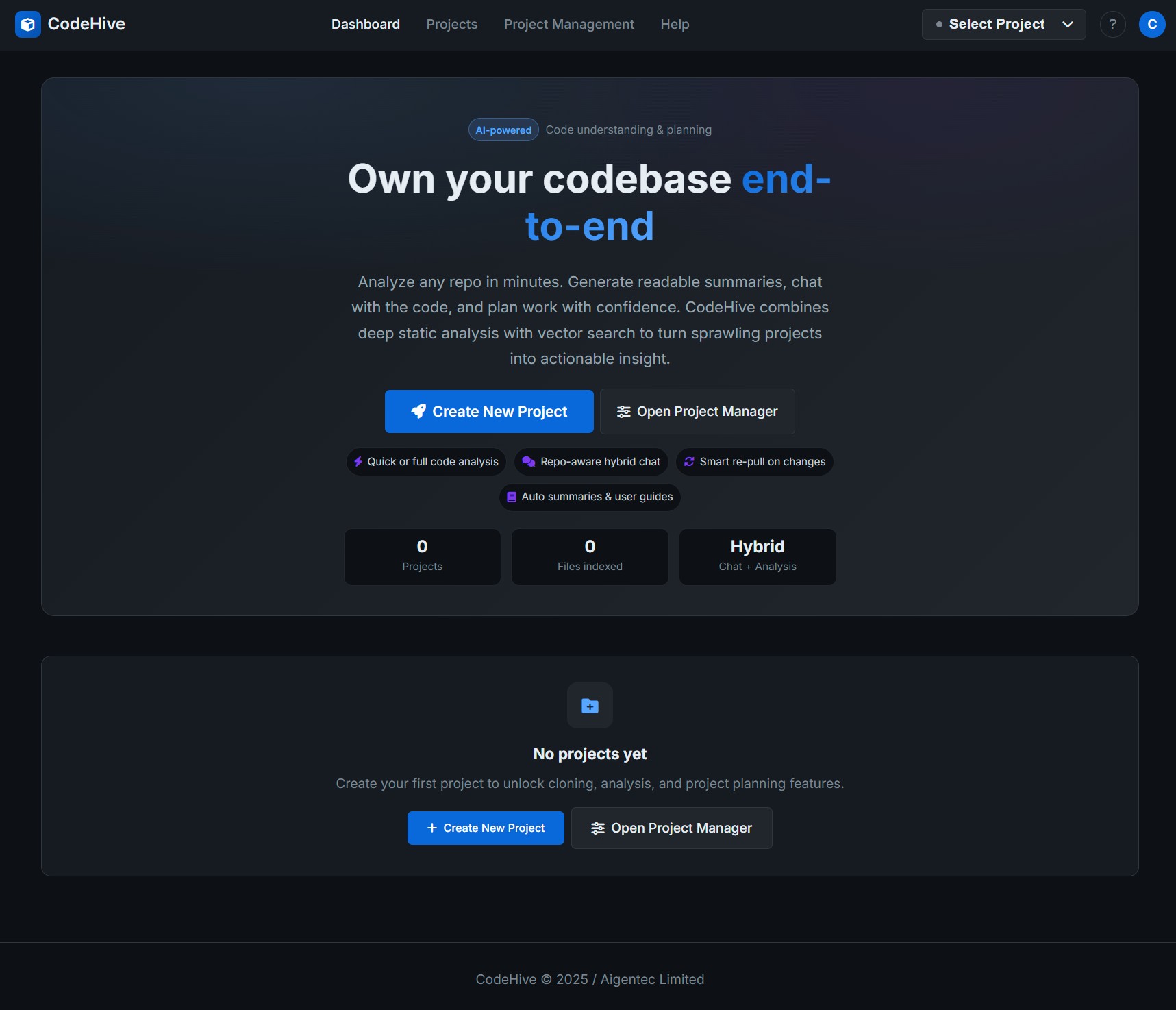
Task: Click the AI-powered badge
Action: coord(503,130)
